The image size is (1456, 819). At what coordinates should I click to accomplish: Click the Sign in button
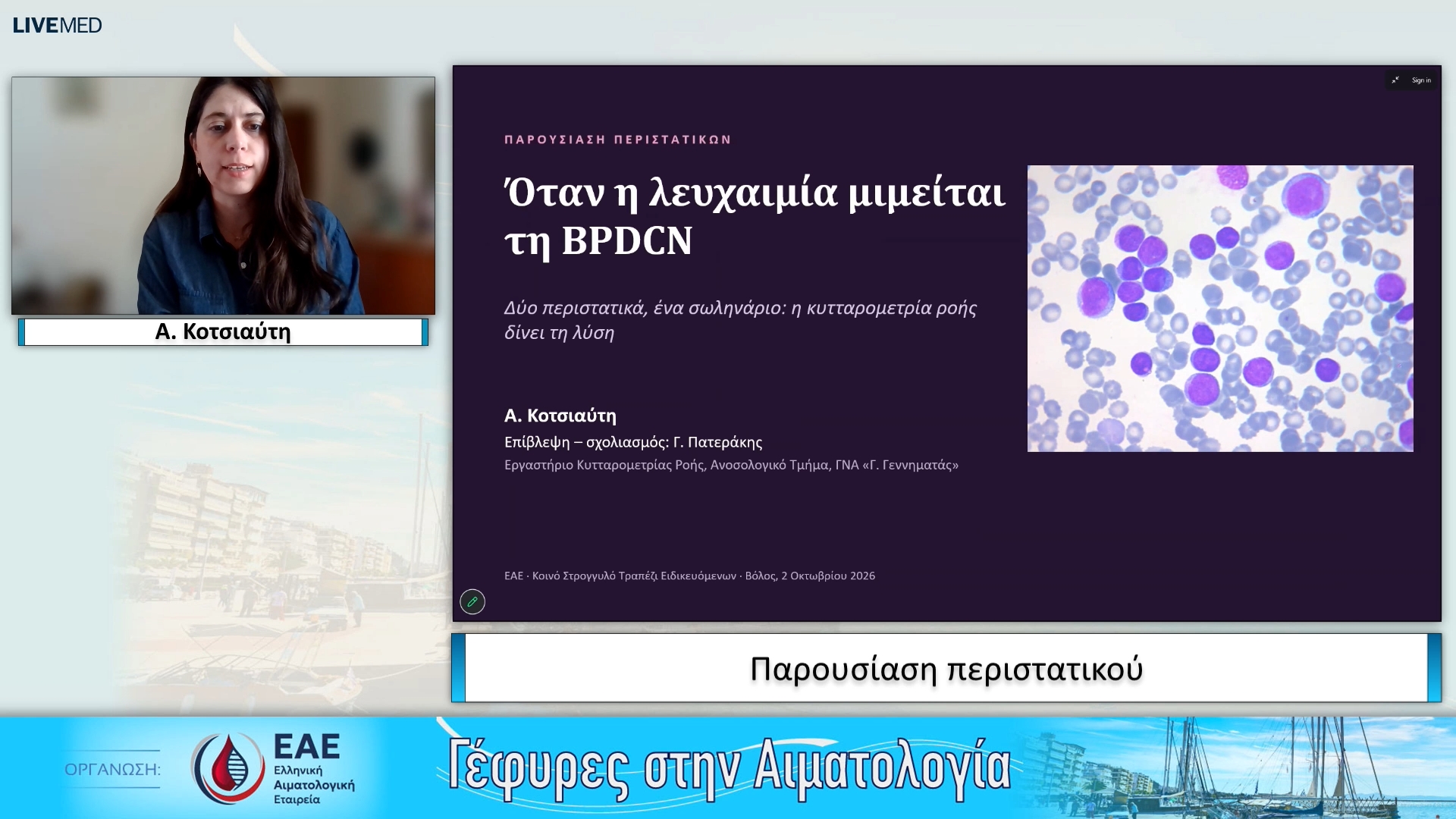pos(1421,80)
